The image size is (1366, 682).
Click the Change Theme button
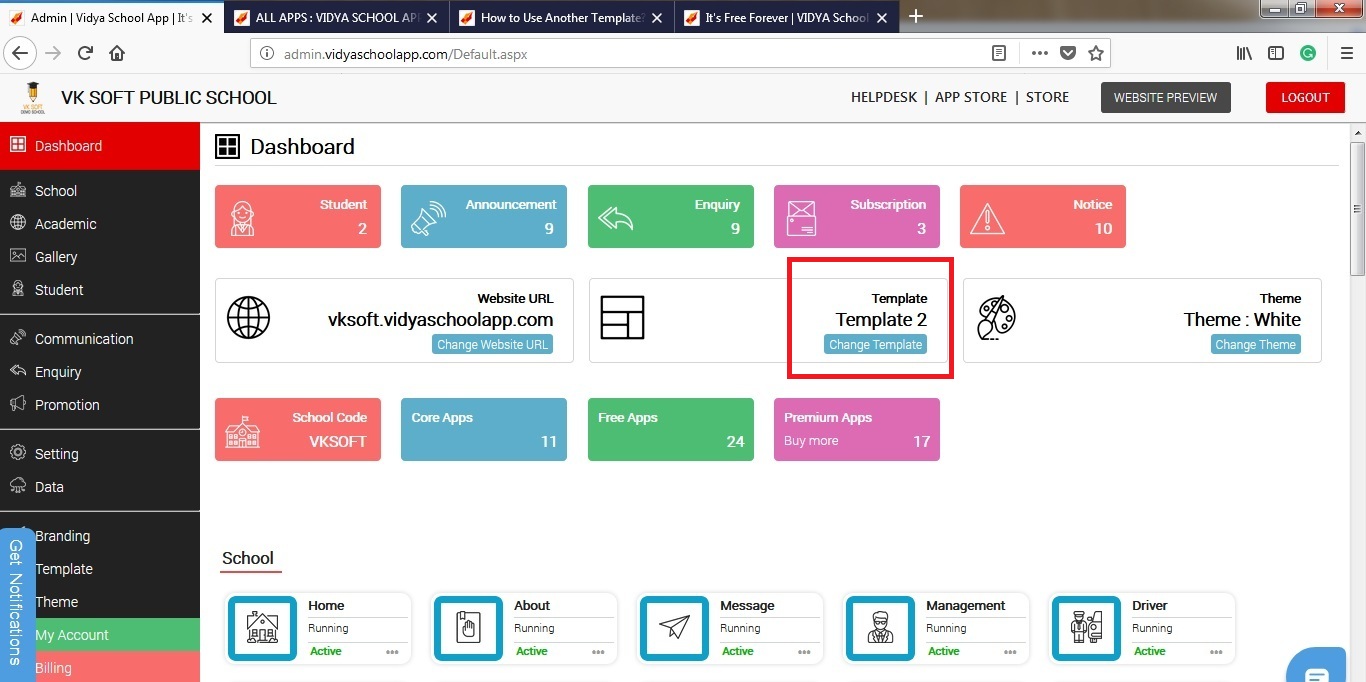click(x=1255, y=344)
